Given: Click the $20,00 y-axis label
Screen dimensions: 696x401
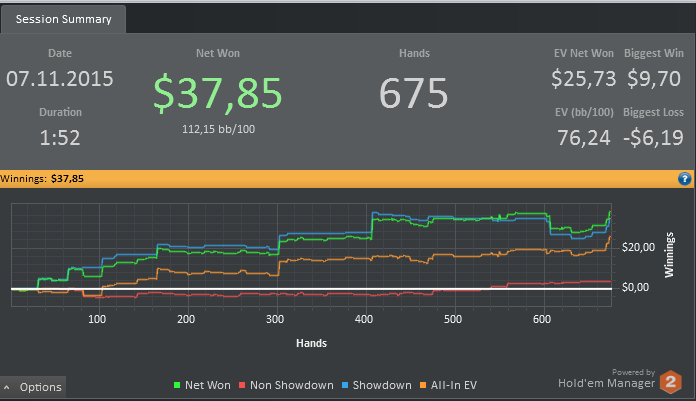Looking at the screenshot, I should pyautogui.click(x=638, y=247).
